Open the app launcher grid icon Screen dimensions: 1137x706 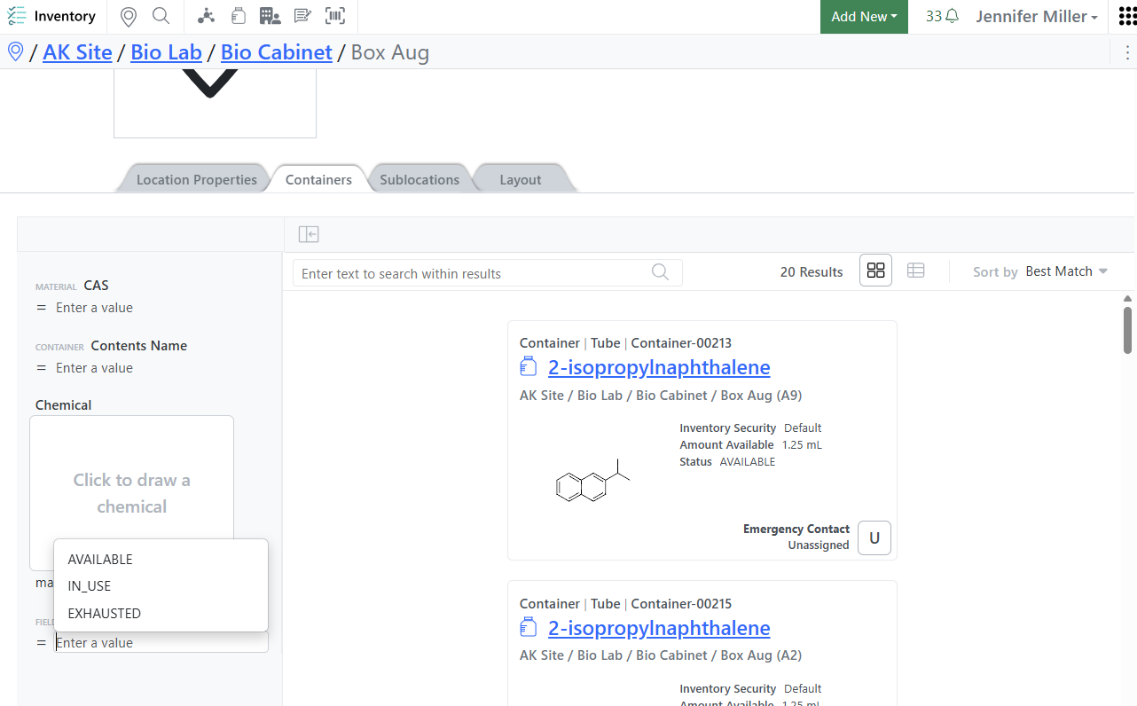pos(1127,16)
